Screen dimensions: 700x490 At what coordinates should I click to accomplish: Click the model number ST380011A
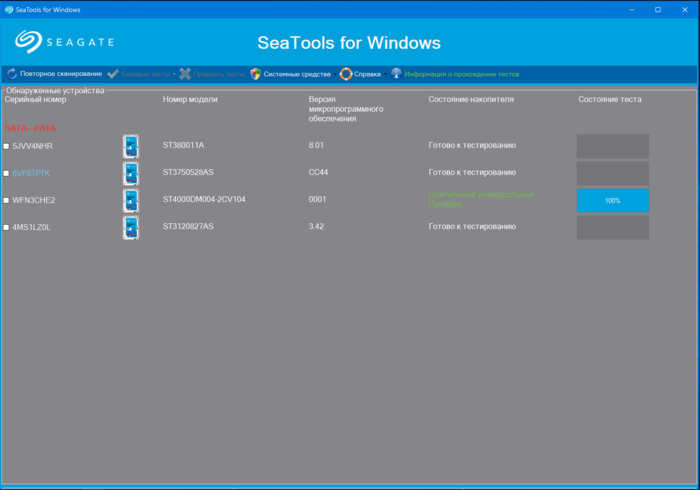(x=183, y=145)
